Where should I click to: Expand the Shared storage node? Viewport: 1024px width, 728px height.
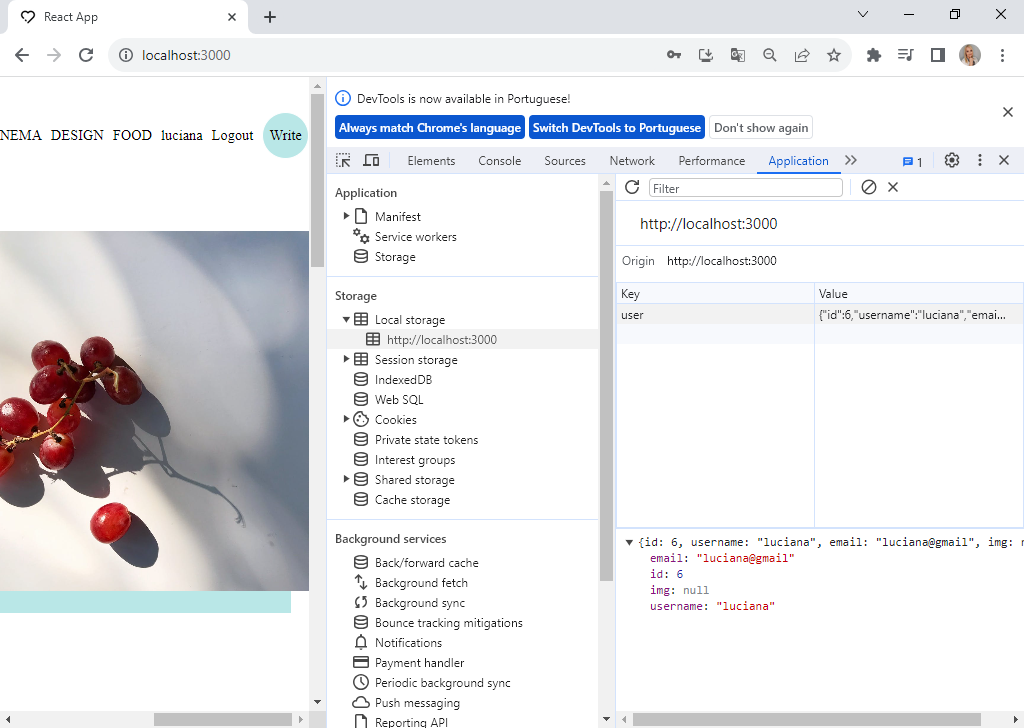[x=346, y=479]
